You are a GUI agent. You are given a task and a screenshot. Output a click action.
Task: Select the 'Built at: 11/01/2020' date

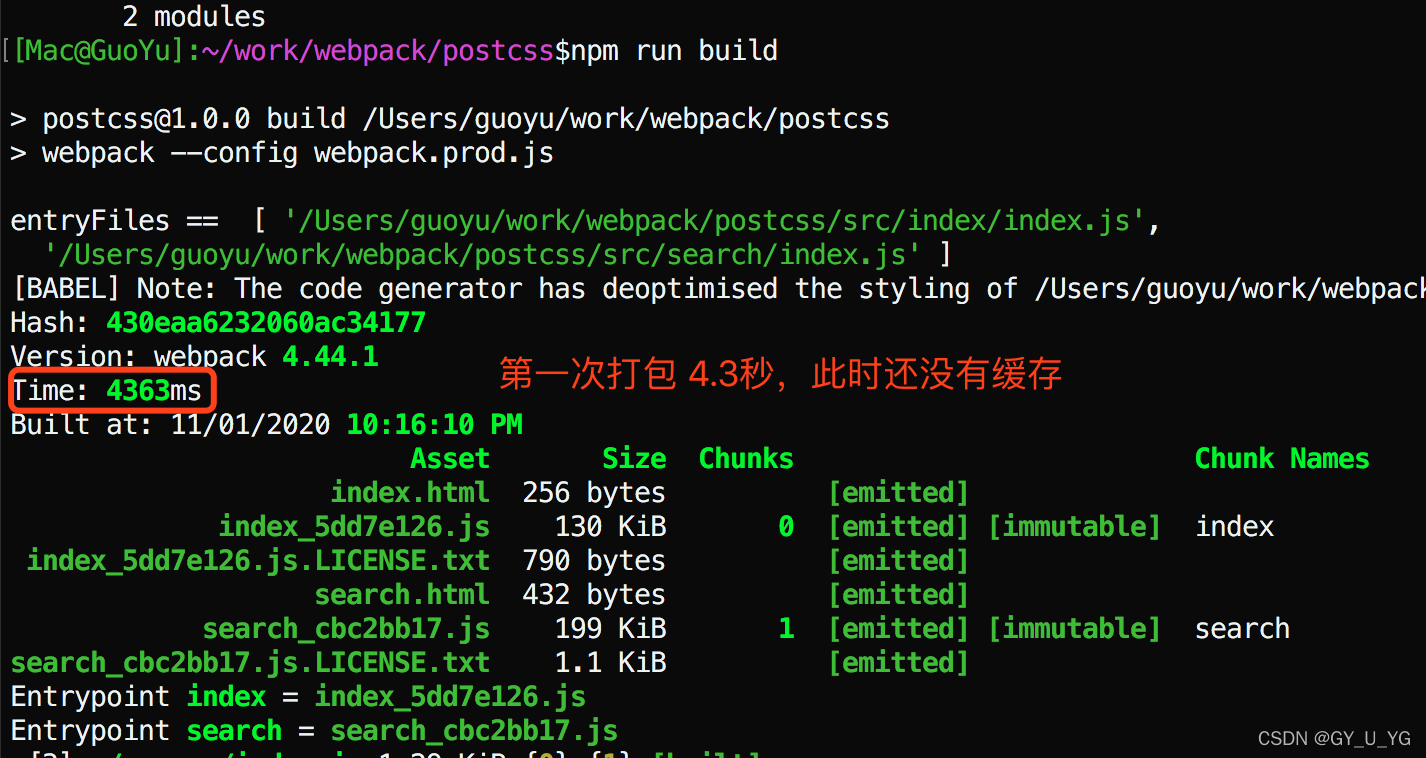[x=170, y=425]
